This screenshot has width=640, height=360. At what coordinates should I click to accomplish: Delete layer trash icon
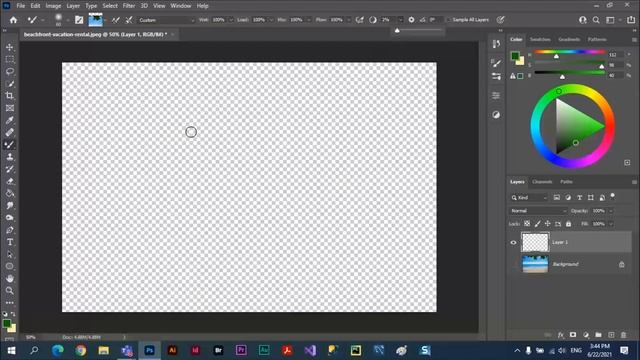coord(624,335)
